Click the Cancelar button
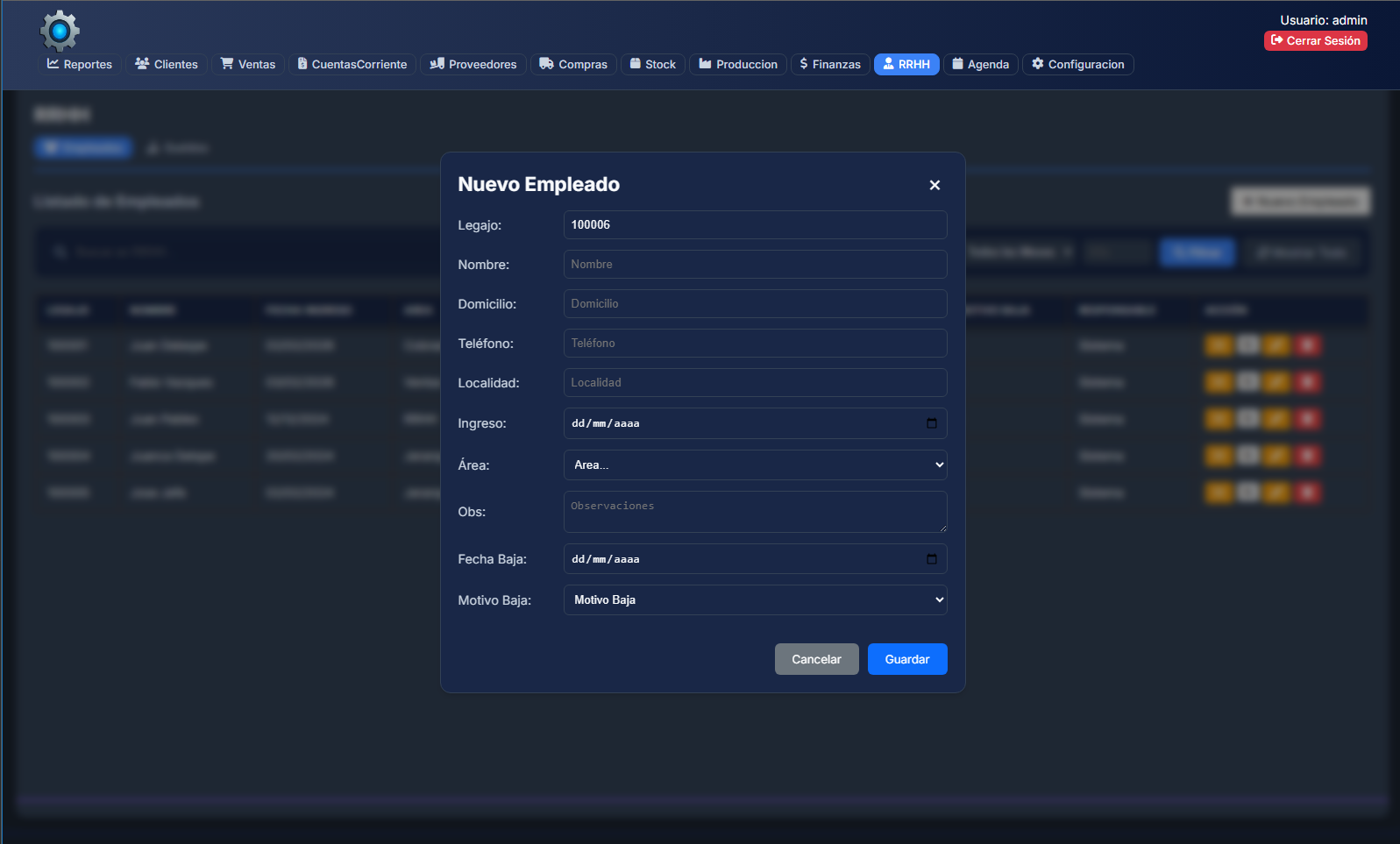Viewport: 1400px width, 844px height. point(817,659)
